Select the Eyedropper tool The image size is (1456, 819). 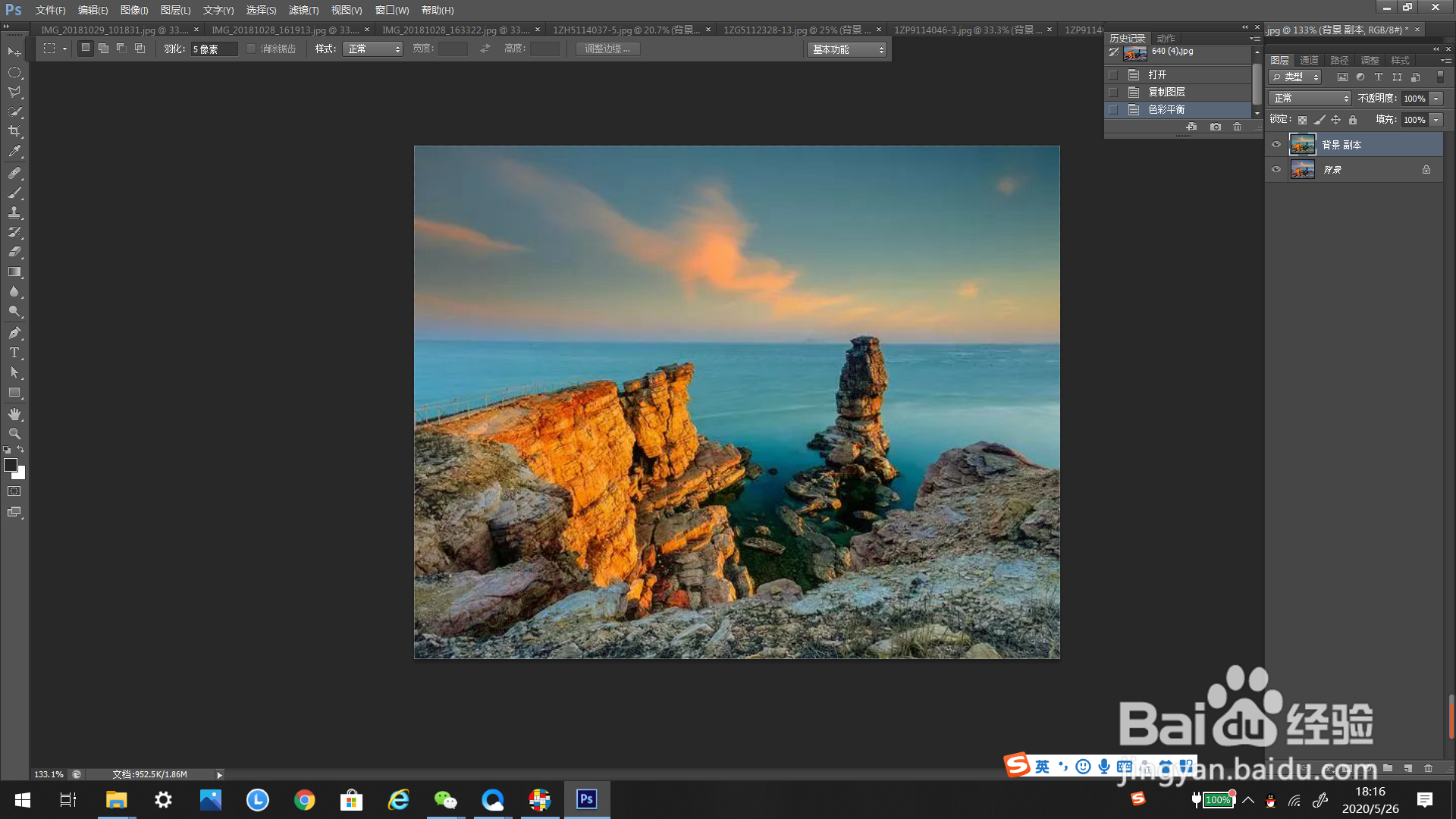tap(14, 152)
